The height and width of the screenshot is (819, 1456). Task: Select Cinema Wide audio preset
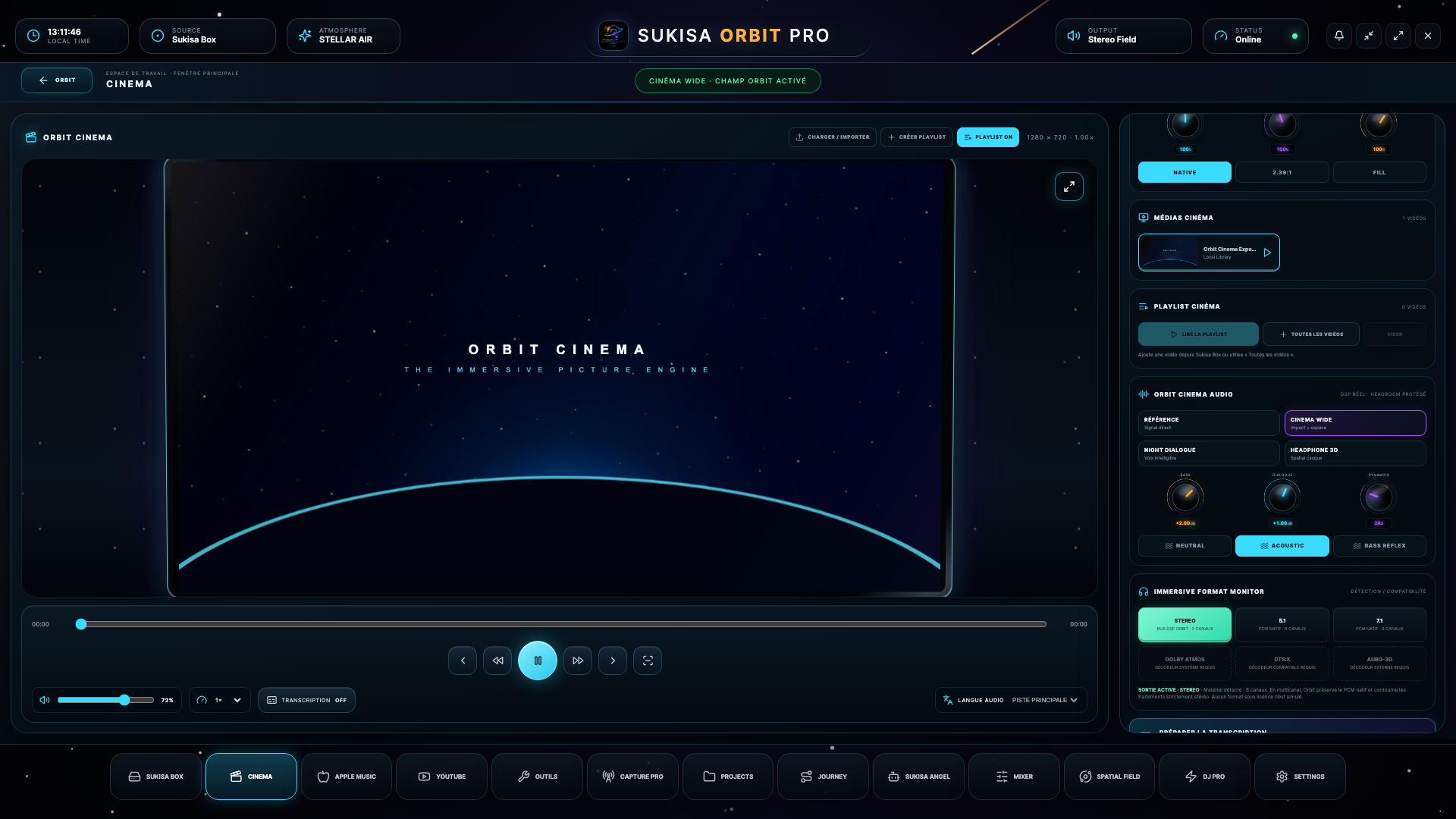tap(1355, 423)
